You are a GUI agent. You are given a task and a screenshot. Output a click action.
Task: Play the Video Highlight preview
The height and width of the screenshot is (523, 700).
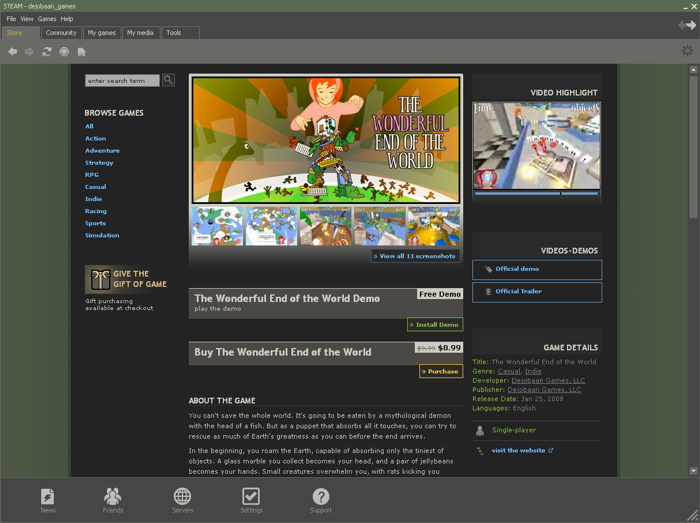click(537, 145)
